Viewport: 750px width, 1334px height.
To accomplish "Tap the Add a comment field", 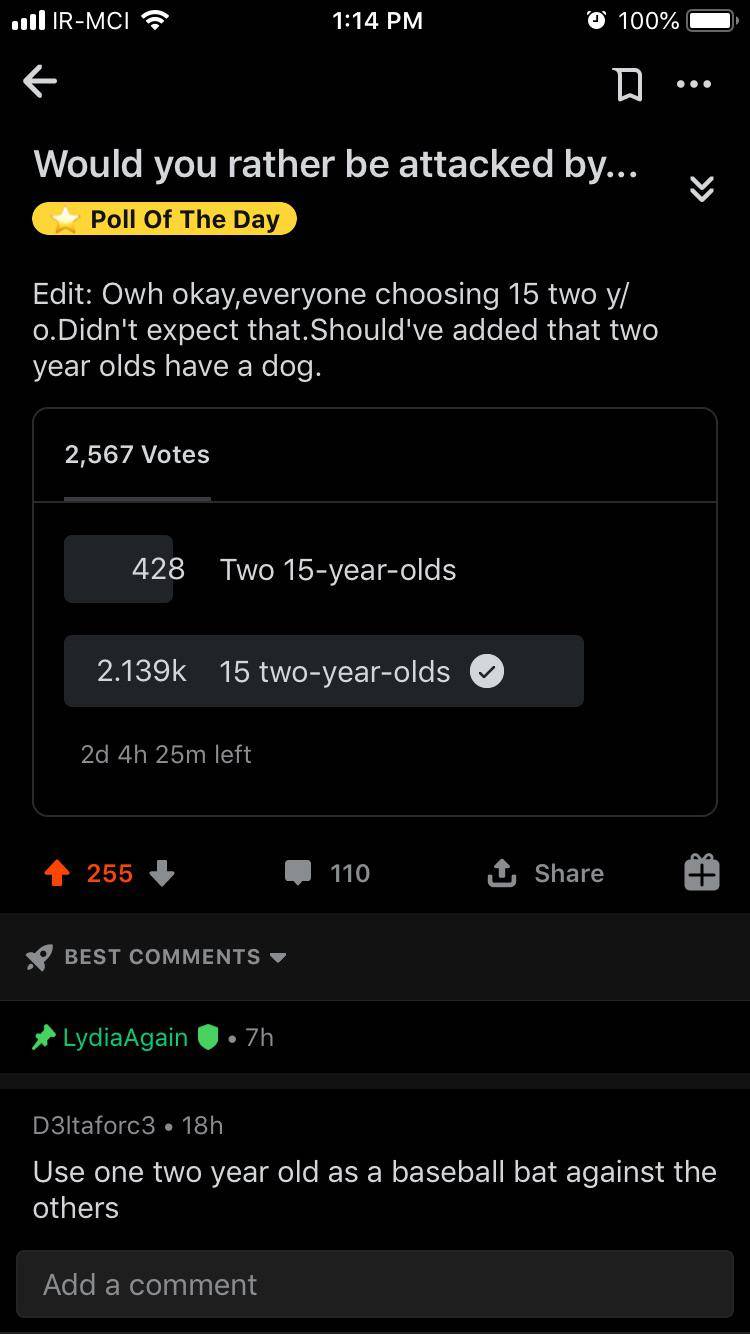I will (375, 1284).
